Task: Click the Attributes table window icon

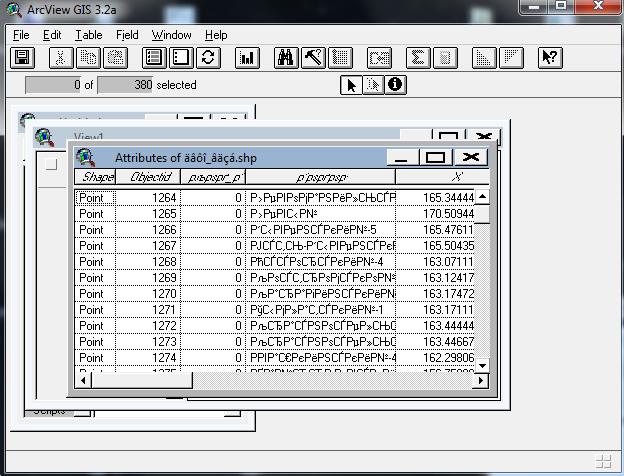Action: pos(86,157)
